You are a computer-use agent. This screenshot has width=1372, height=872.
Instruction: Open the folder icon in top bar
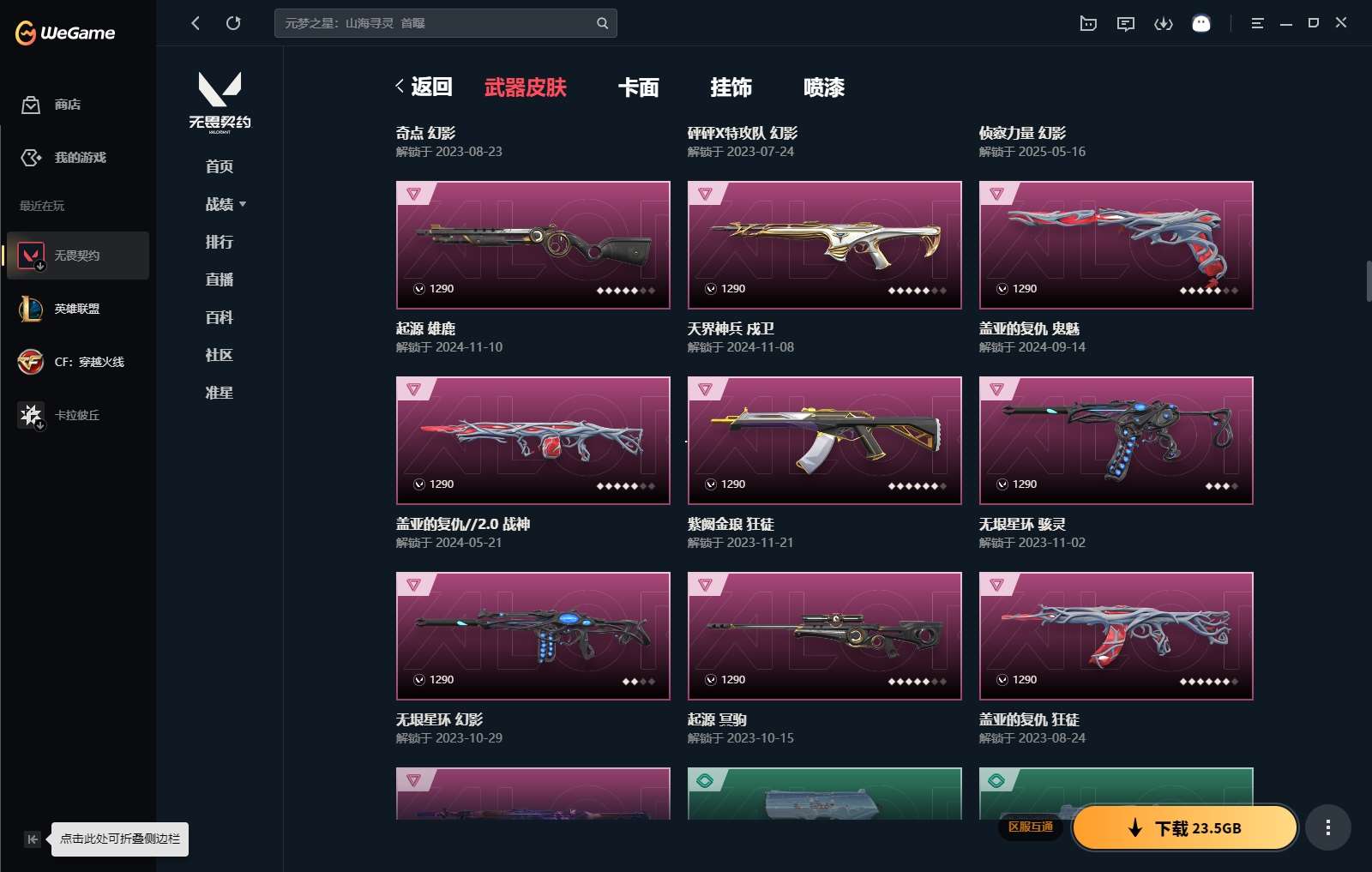point(1088,23)
